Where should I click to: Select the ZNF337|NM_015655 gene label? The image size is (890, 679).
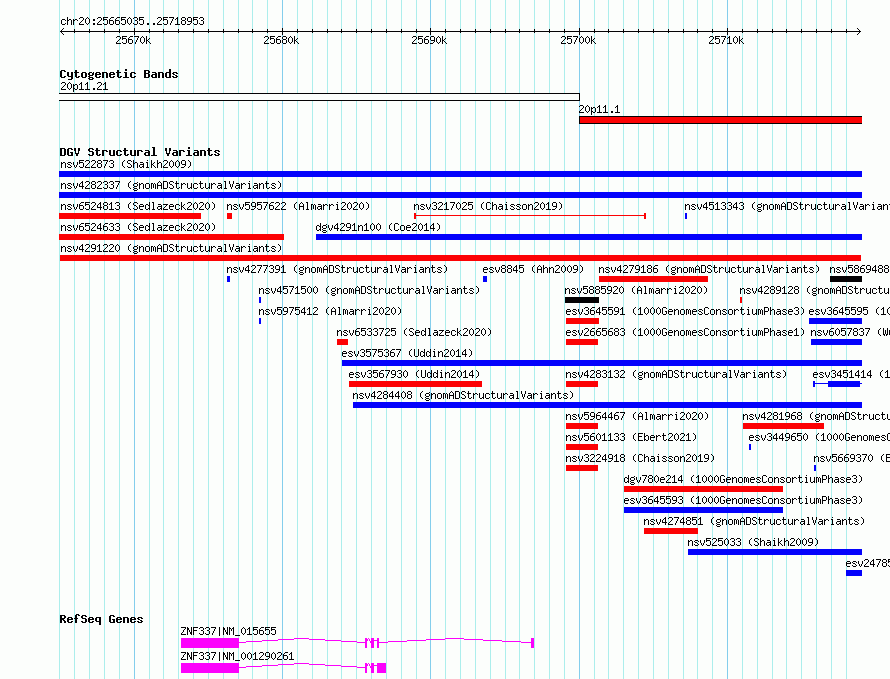pos(228,631)
